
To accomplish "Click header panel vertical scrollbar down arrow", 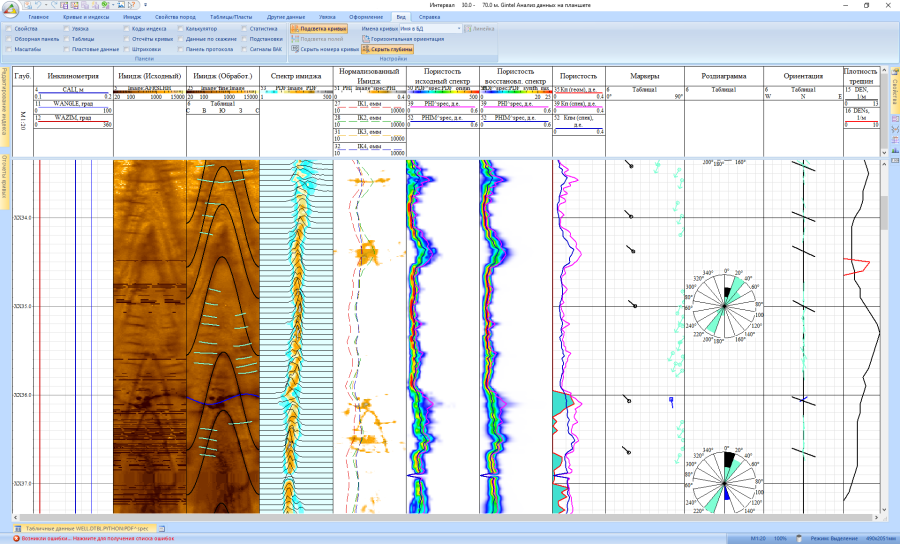I will coord(884,153).
